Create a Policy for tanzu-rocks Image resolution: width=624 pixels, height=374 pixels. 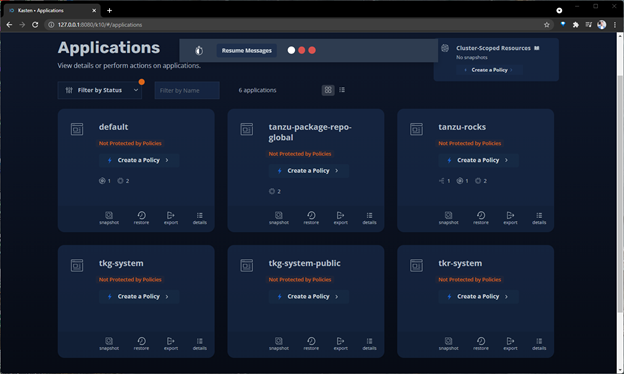tap(478, 160)
